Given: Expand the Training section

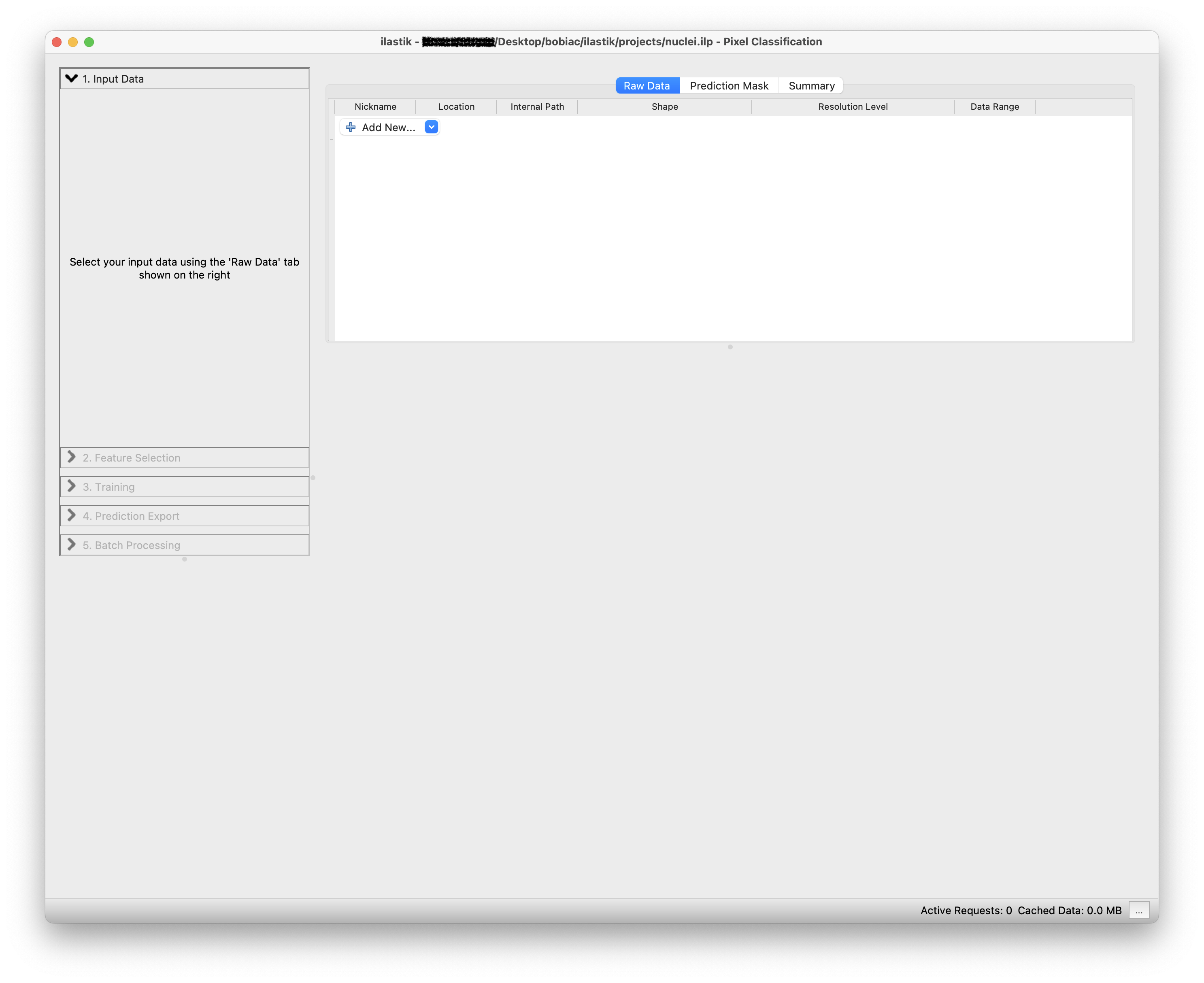Looking at the screenshot, I should [x=109, y=487].
